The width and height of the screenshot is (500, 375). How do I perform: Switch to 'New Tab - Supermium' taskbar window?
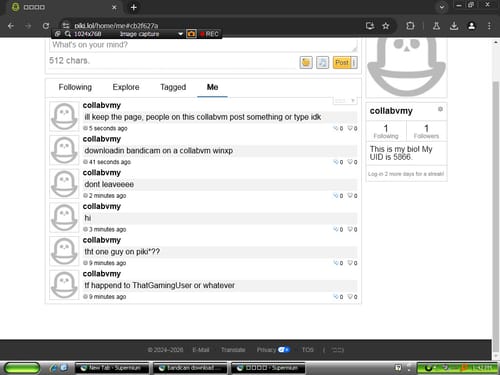point(112,368)
